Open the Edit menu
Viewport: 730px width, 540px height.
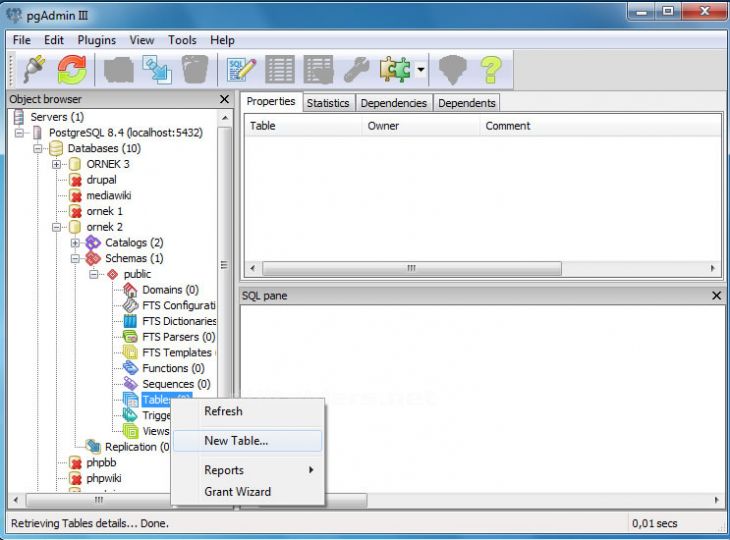pyautogui.click(x=54, y=40)
